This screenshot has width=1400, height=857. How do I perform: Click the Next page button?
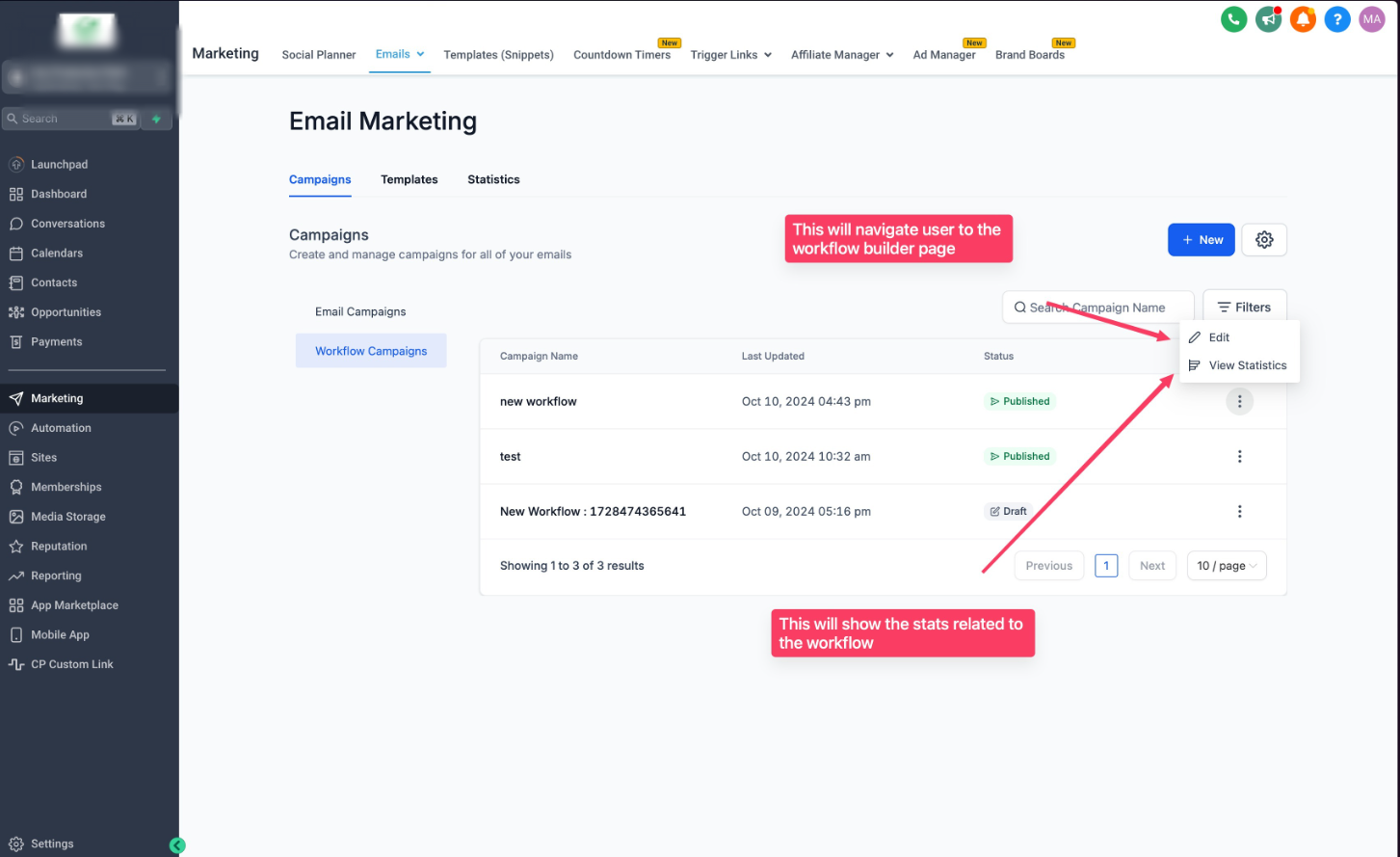(x=1152, y=566)
